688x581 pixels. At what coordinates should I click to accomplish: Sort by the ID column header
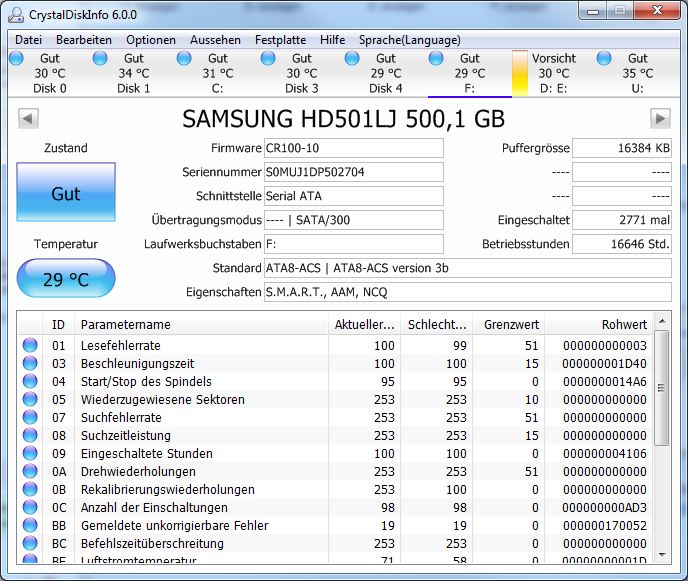[58, 324]
